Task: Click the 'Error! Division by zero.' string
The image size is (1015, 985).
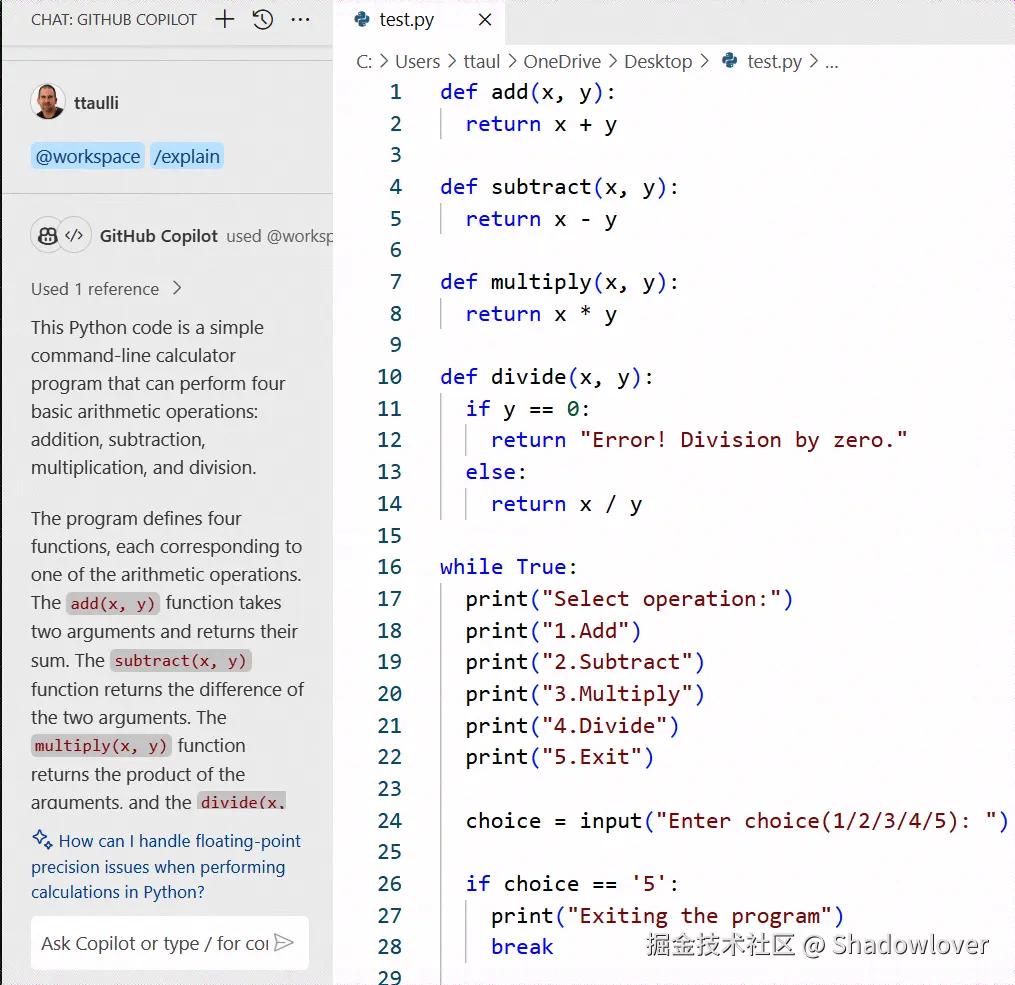Action: [x=743, y=440]
